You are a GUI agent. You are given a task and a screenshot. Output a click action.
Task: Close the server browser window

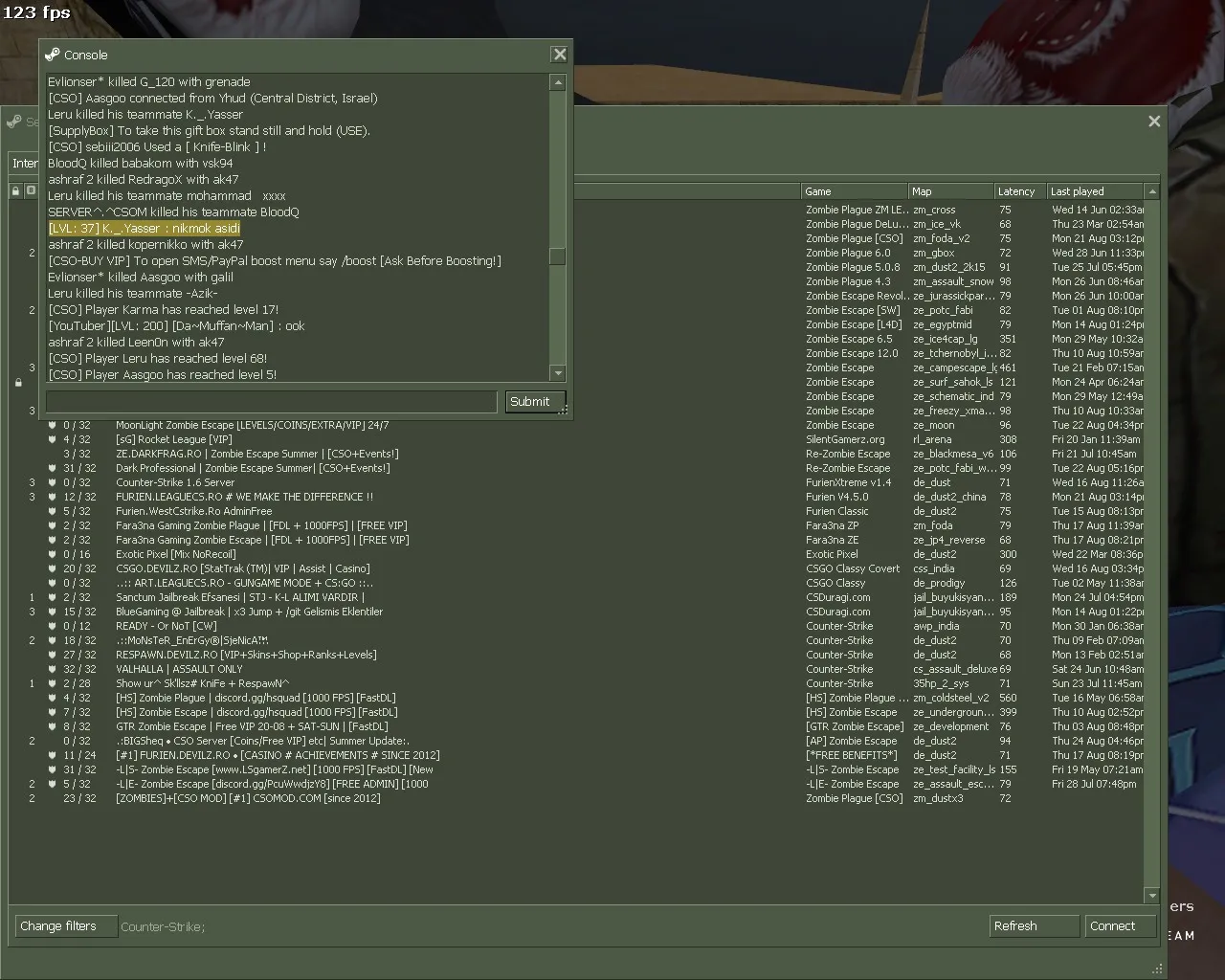click(x=1154, y=121)
